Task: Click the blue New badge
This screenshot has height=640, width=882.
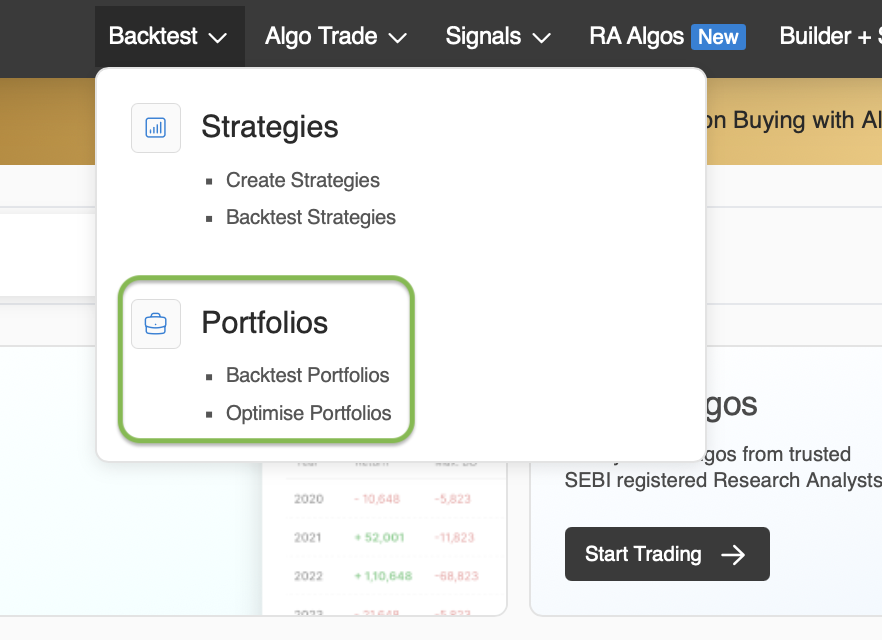Action: click(x=718, y=37)
